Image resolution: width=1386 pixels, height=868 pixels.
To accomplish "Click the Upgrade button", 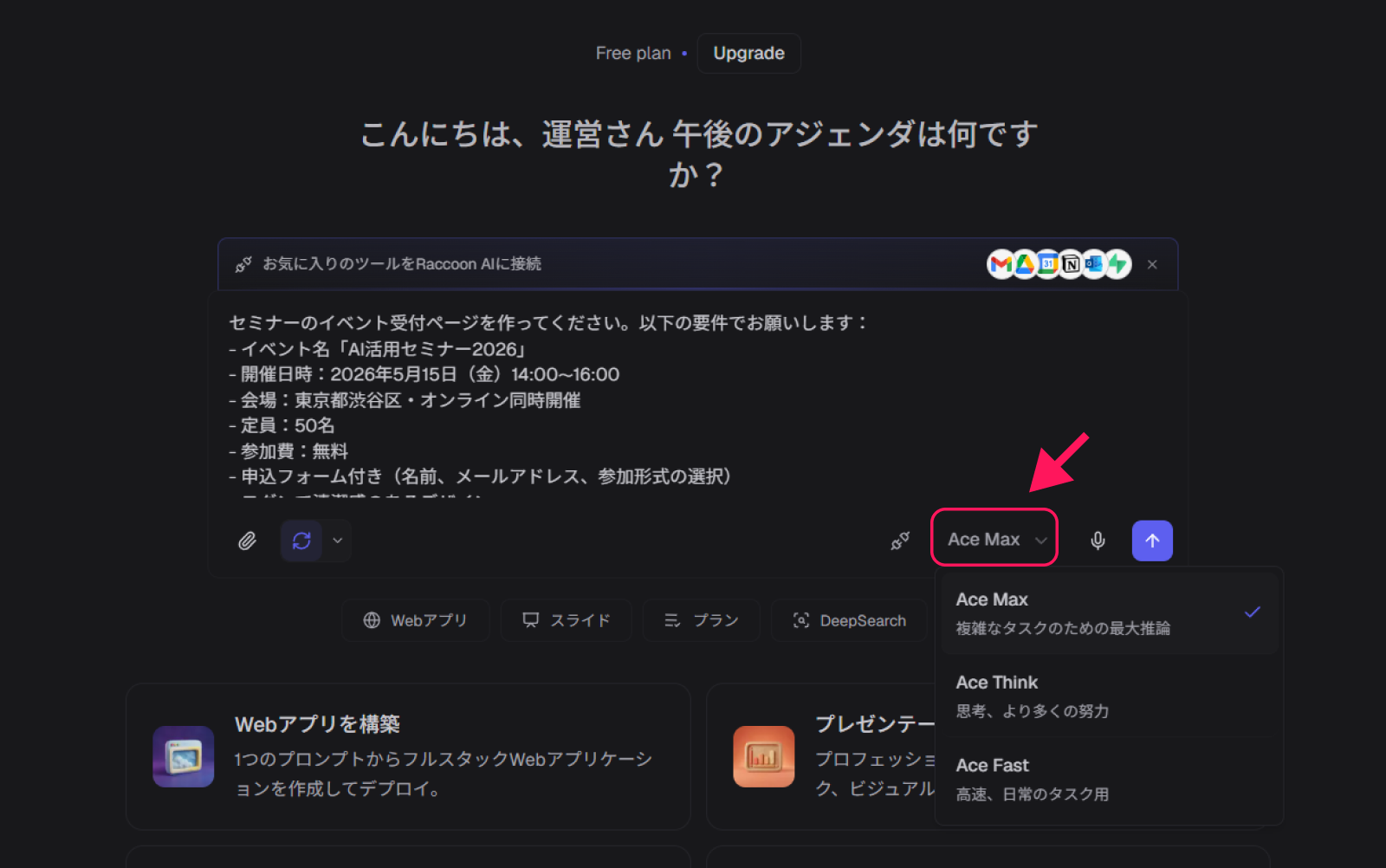I will point(748,54).
